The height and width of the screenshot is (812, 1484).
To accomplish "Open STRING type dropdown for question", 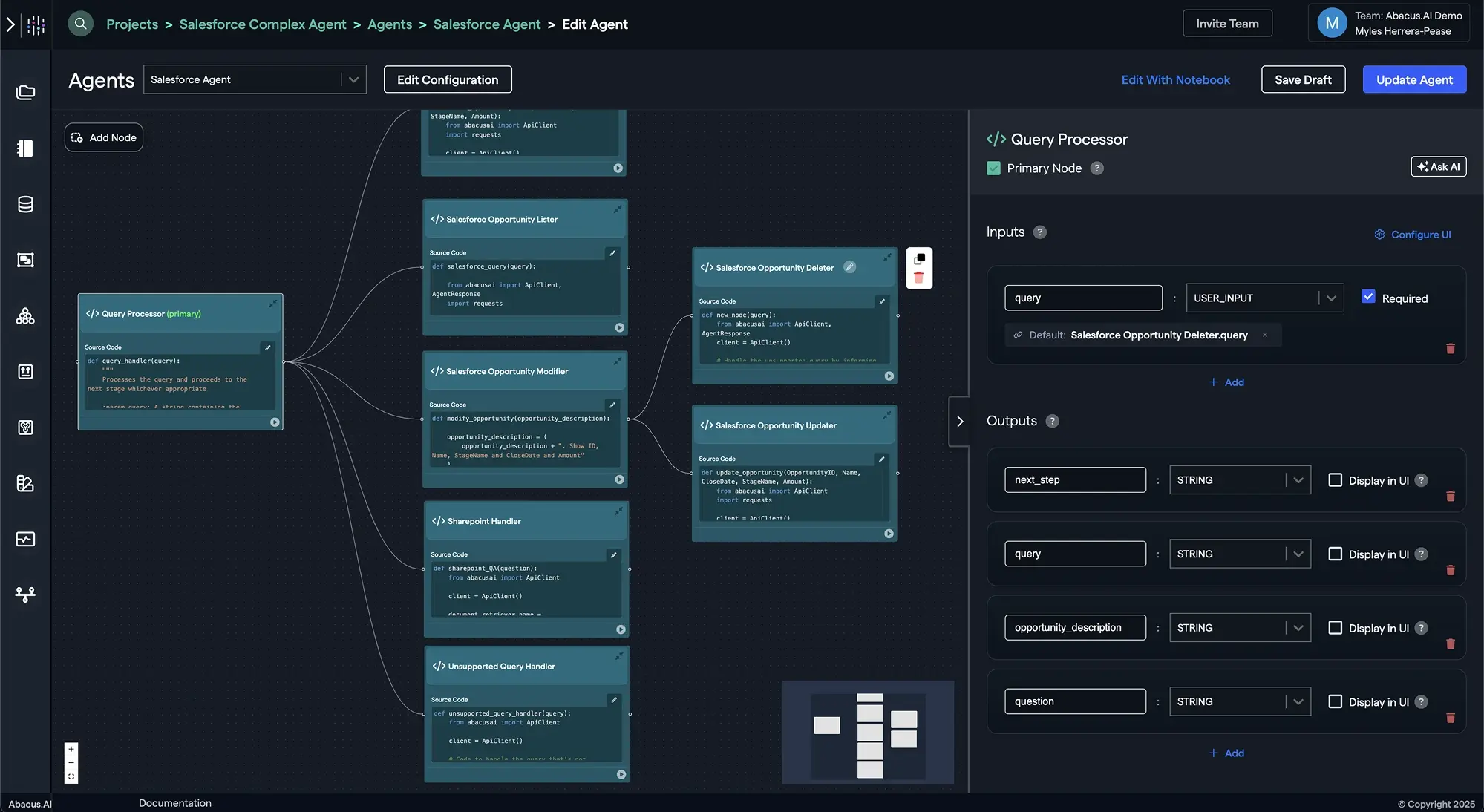I will [x=1240, y=701].
